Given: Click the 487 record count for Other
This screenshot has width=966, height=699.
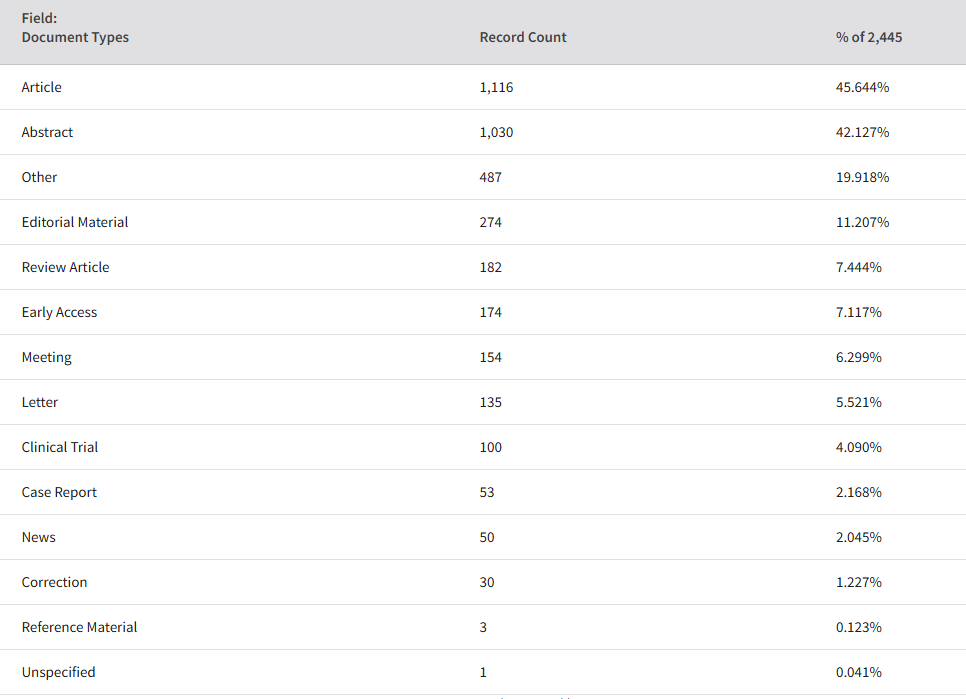Looking at the screenshot, I should (490, 177).
